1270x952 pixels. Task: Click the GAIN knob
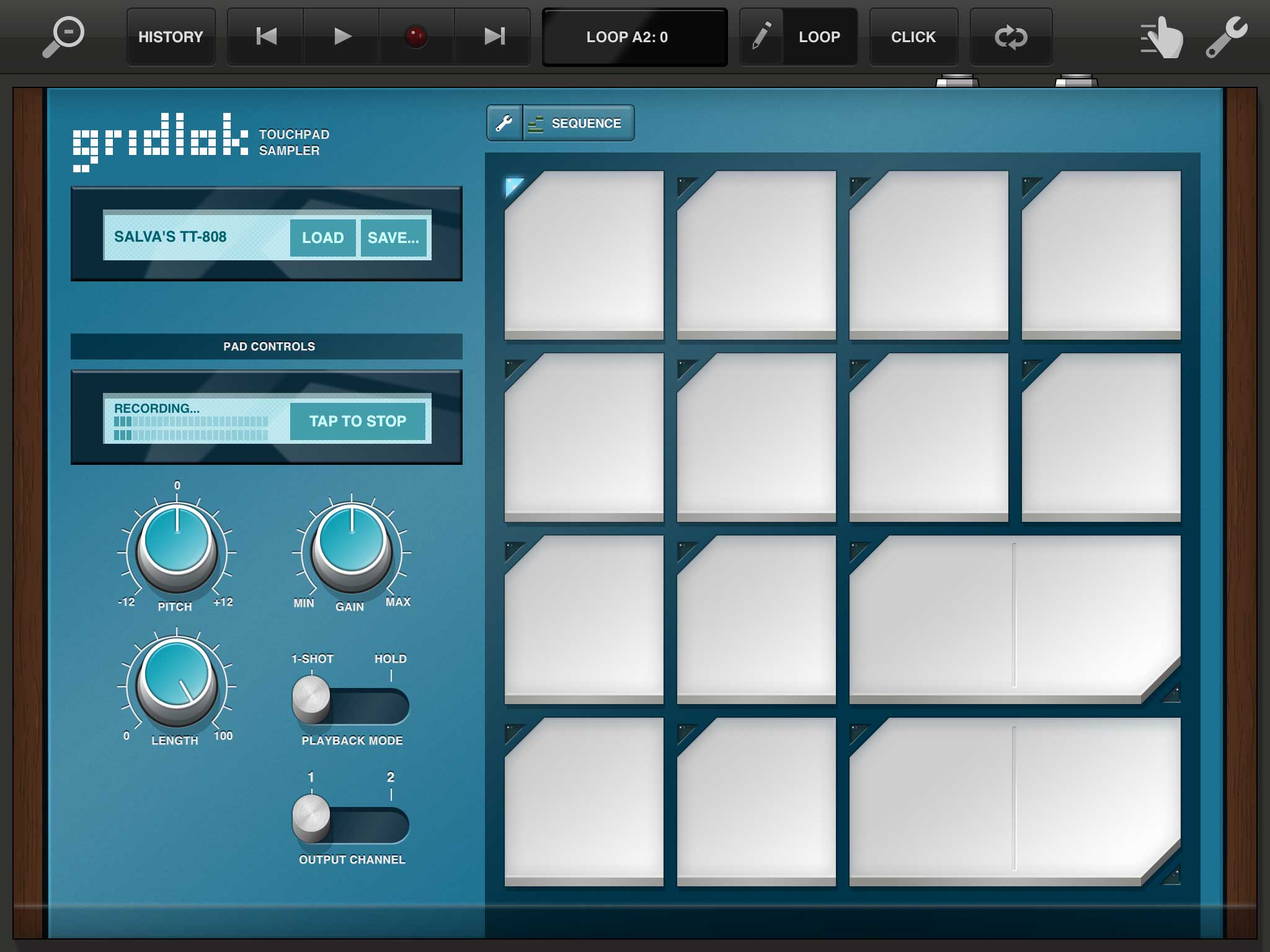[x=352, y=540]
